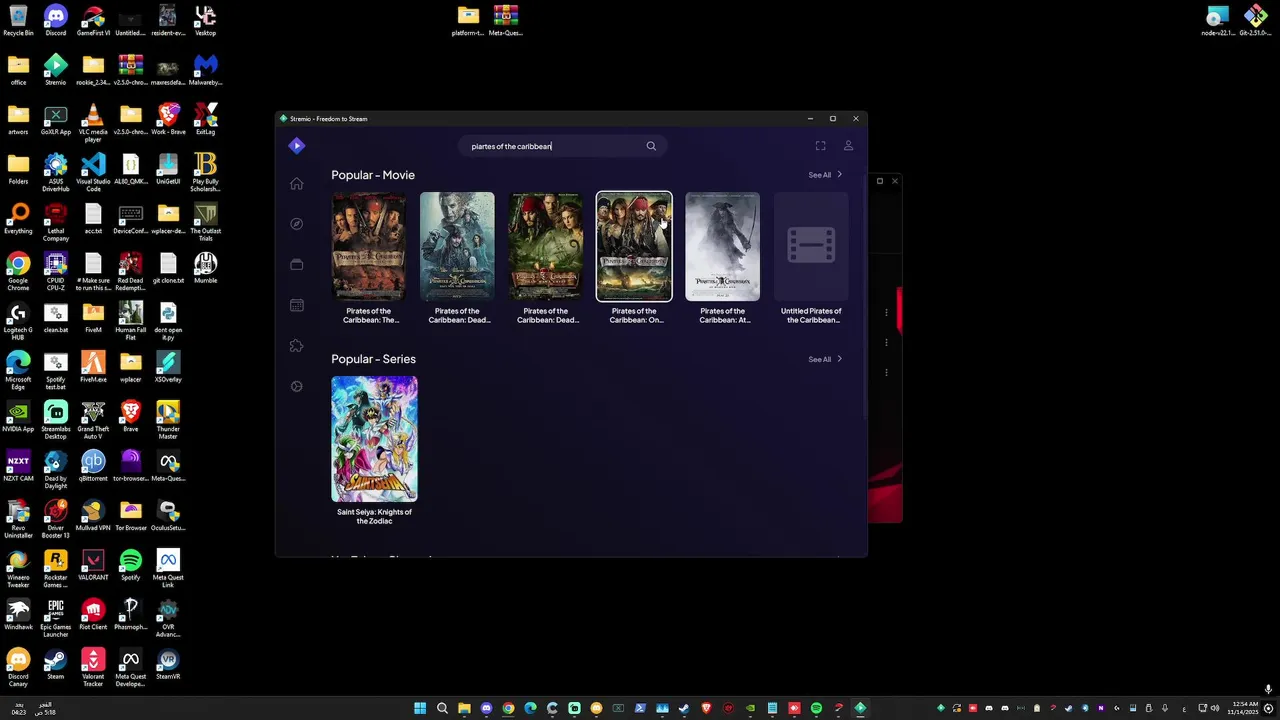The height and width of the screenshot is (720, 1280).
Task: Select the Mumble desktop shortcut
Action: point(205,267)
